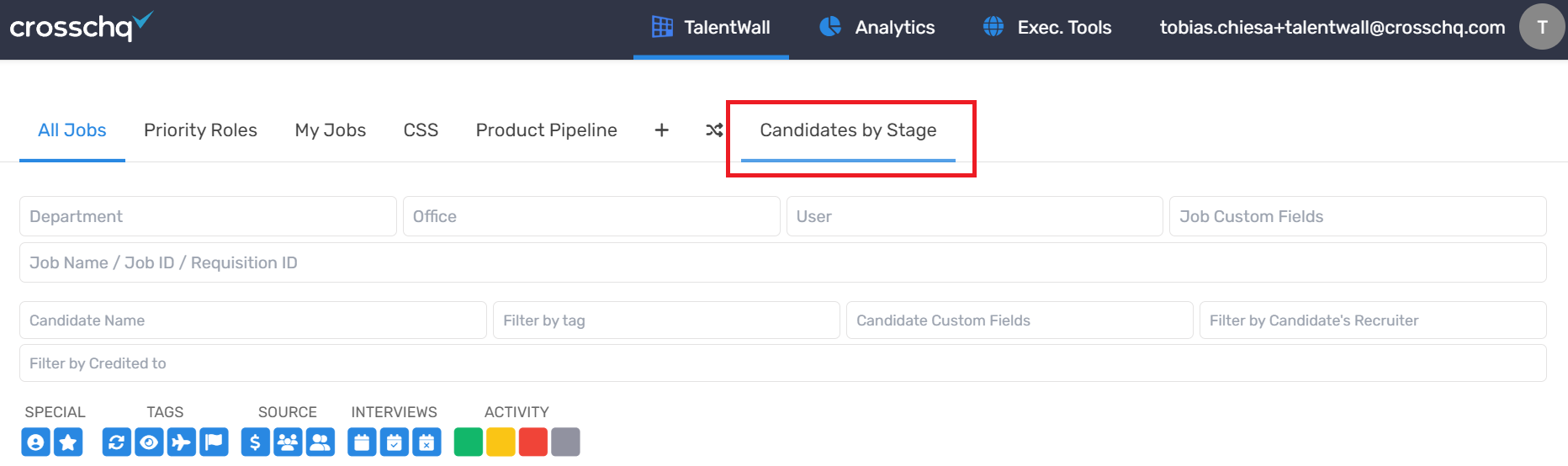Click the refresh arrows tag icon
Screen dimensions: 1568x466
[117, 442]
